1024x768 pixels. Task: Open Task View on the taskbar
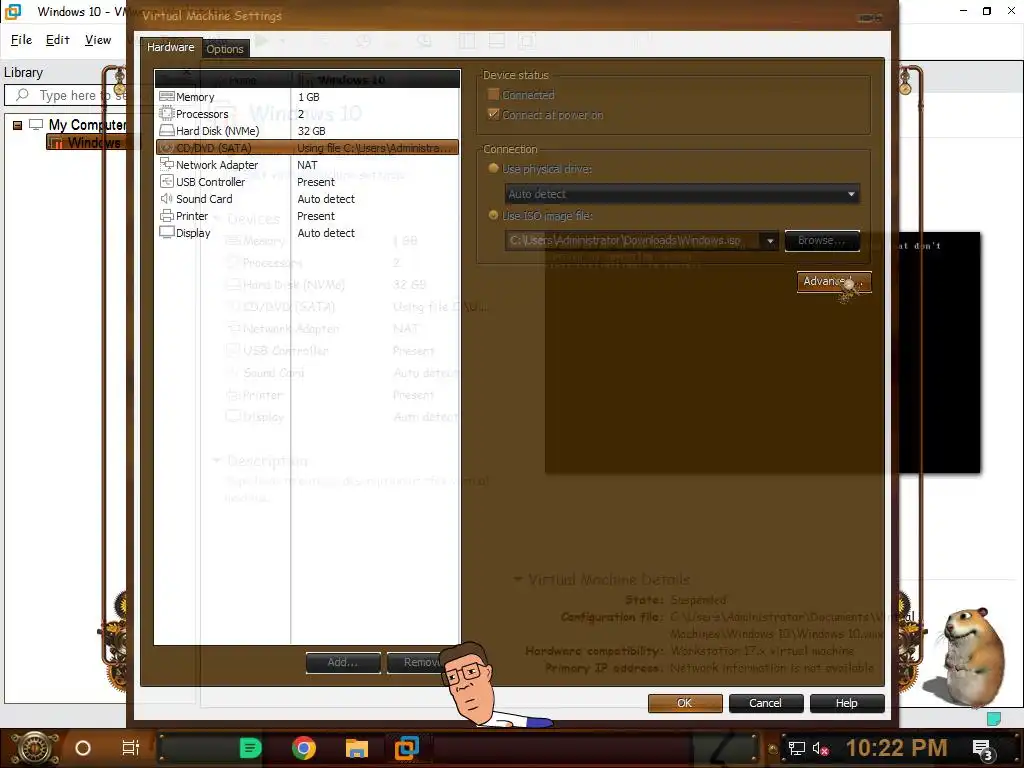131,748
